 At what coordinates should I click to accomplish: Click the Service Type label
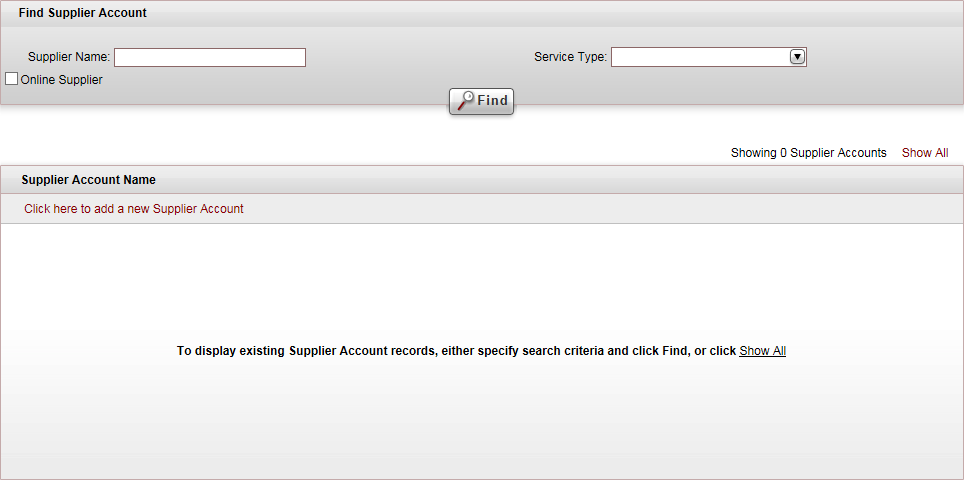(x=571, y=57)
